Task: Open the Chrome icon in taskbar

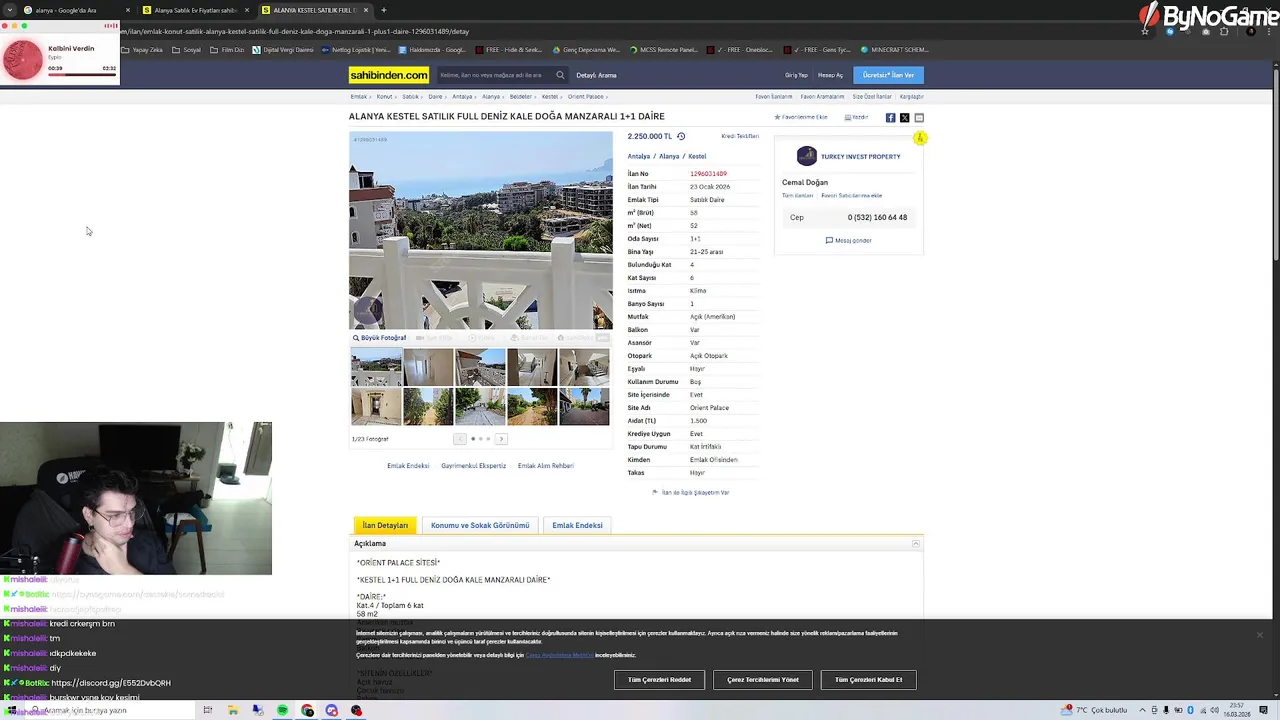Action: [x=307, y=710]
